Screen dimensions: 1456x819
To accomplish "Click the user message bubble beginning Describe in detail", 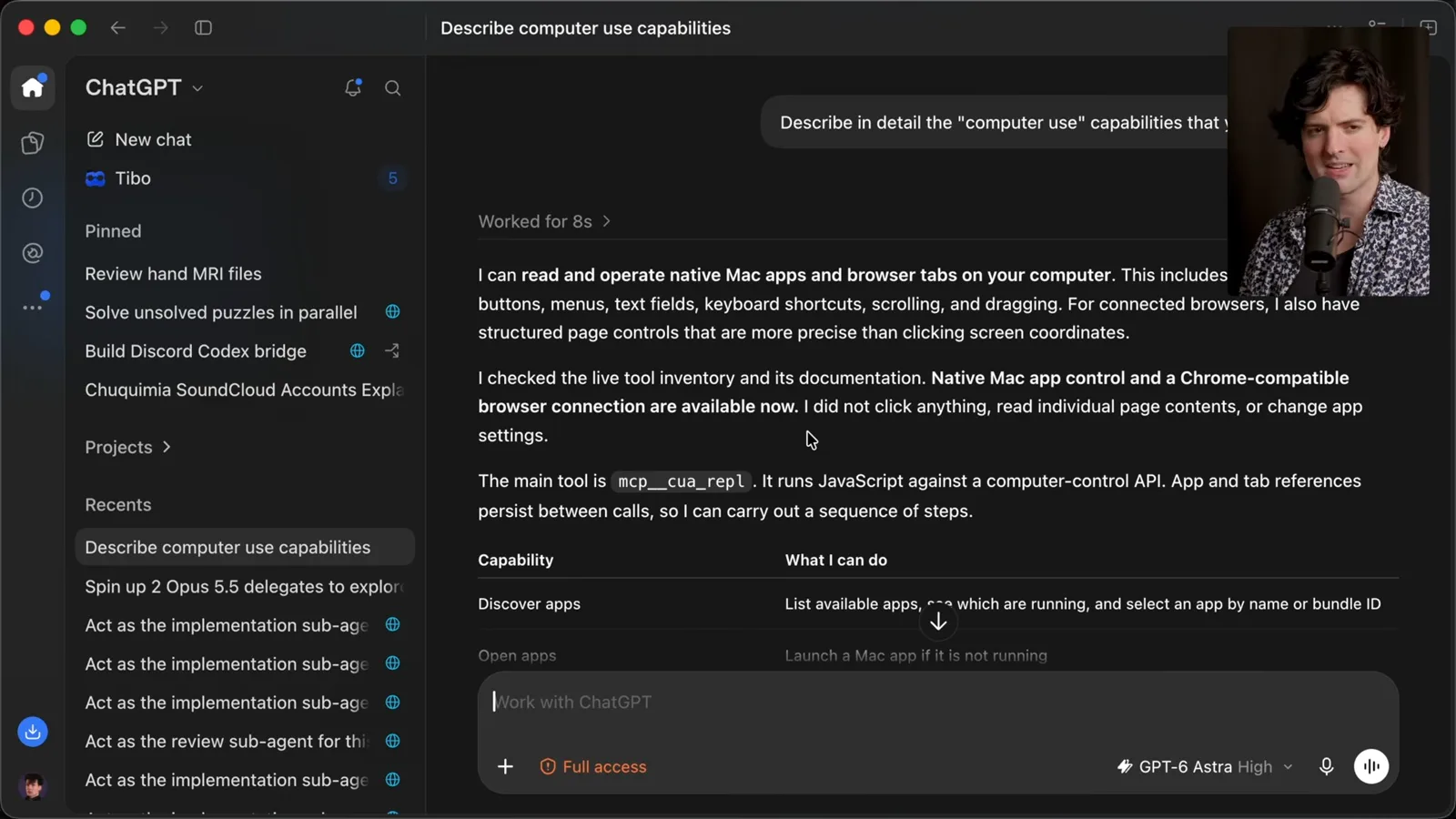I will (995, 122).
